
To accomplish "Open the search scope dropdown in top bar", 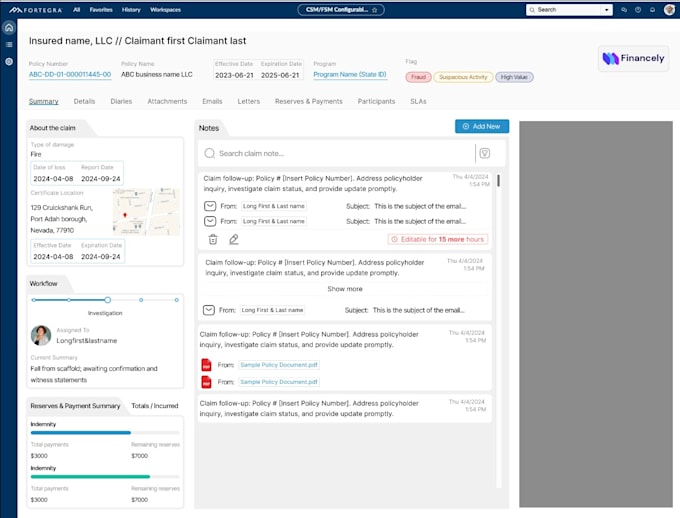I will click(605, 9).
